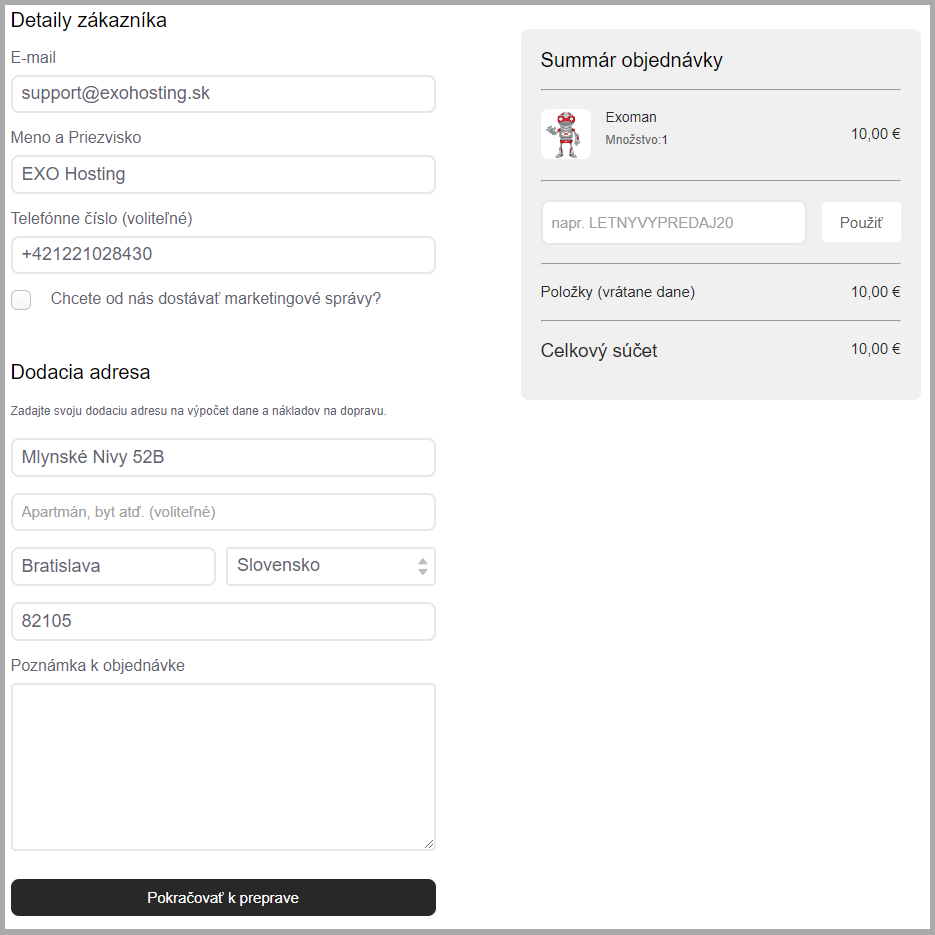Enable the marketing messages checkbox

(x=21, y=300)
